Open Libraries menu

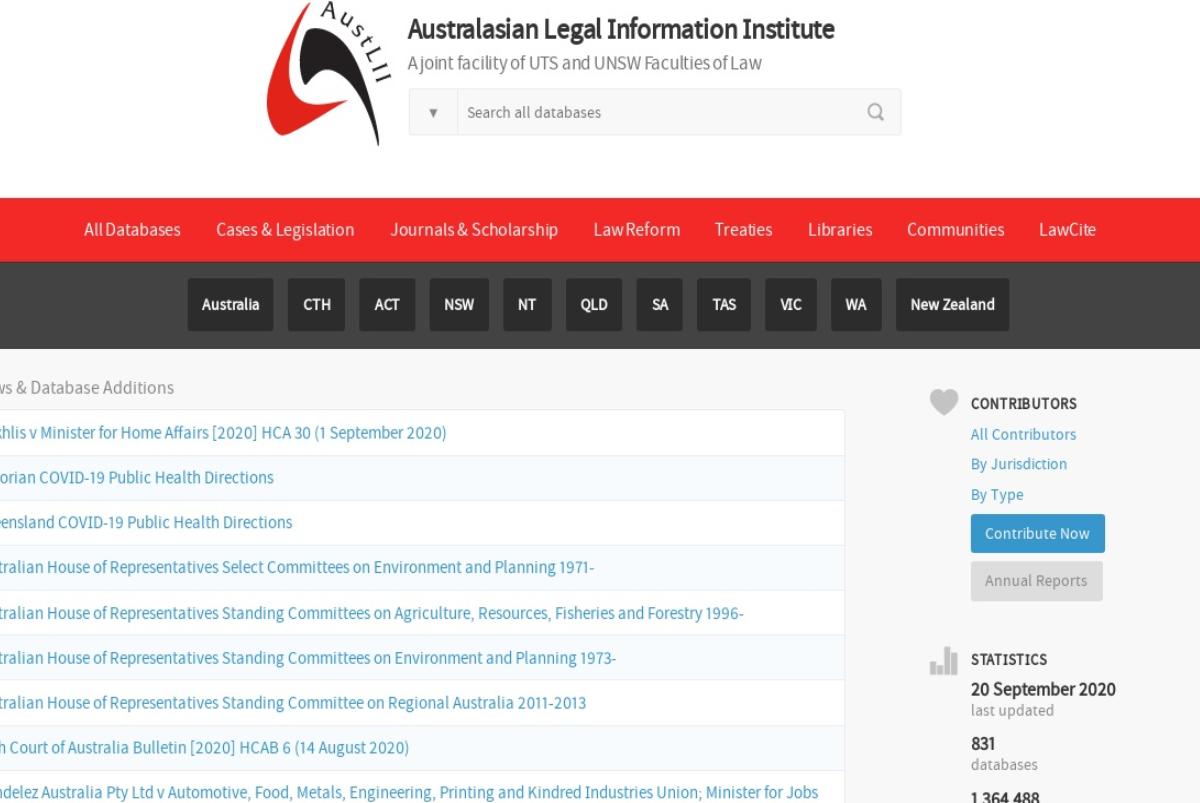pyautogui.click(x=840, y=229)
